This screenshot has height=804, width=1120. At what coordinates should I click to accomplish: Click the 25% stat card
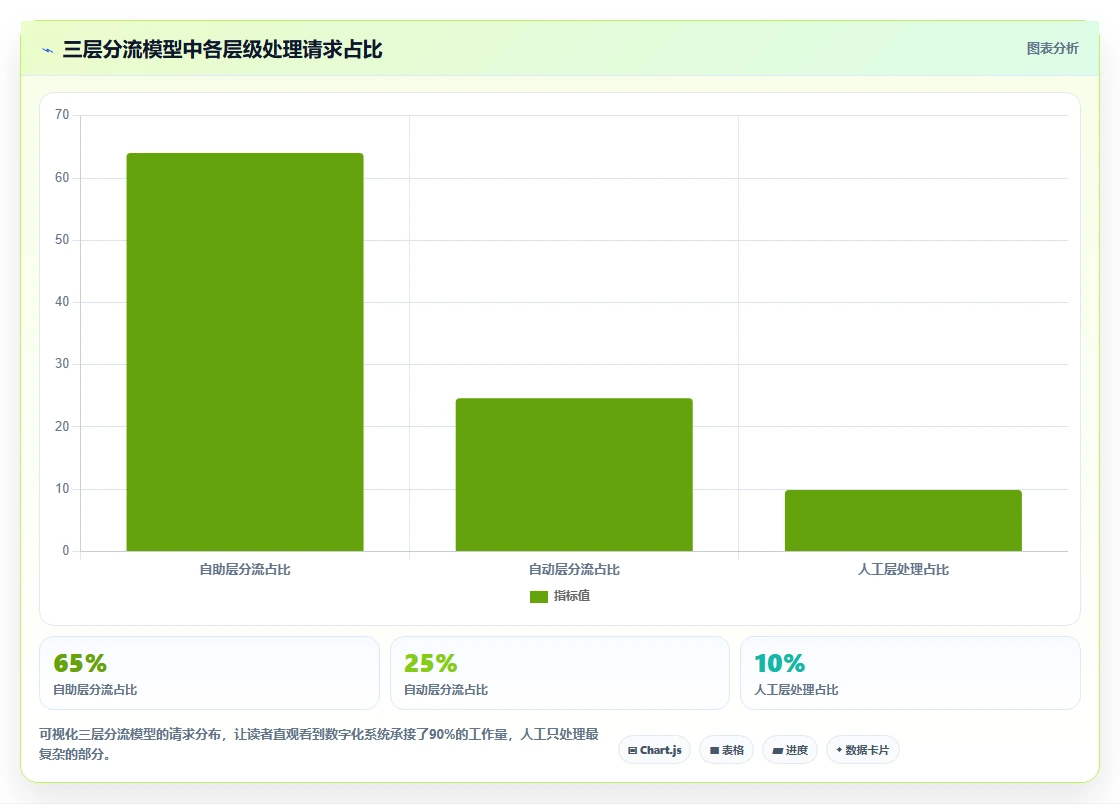click(x=560, y=673)
